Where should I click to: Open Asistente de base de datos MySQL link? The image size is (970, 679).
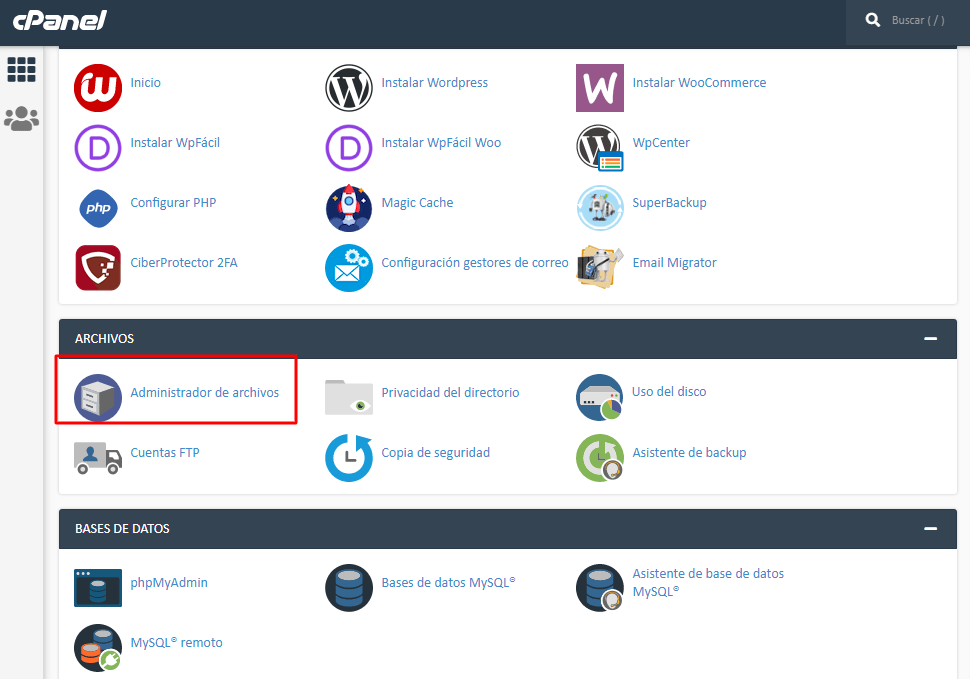point(708,583)
